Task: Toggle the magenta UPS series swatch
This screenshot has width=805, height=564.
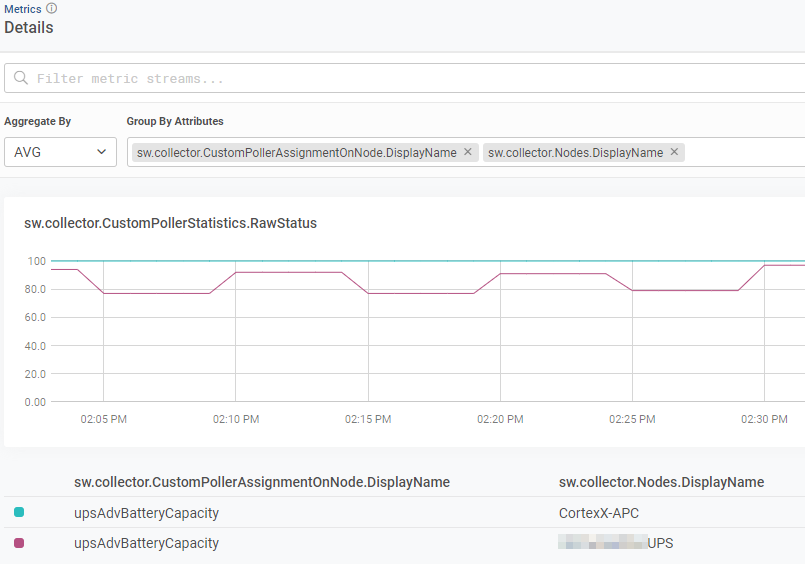Action: click(19, 543)
